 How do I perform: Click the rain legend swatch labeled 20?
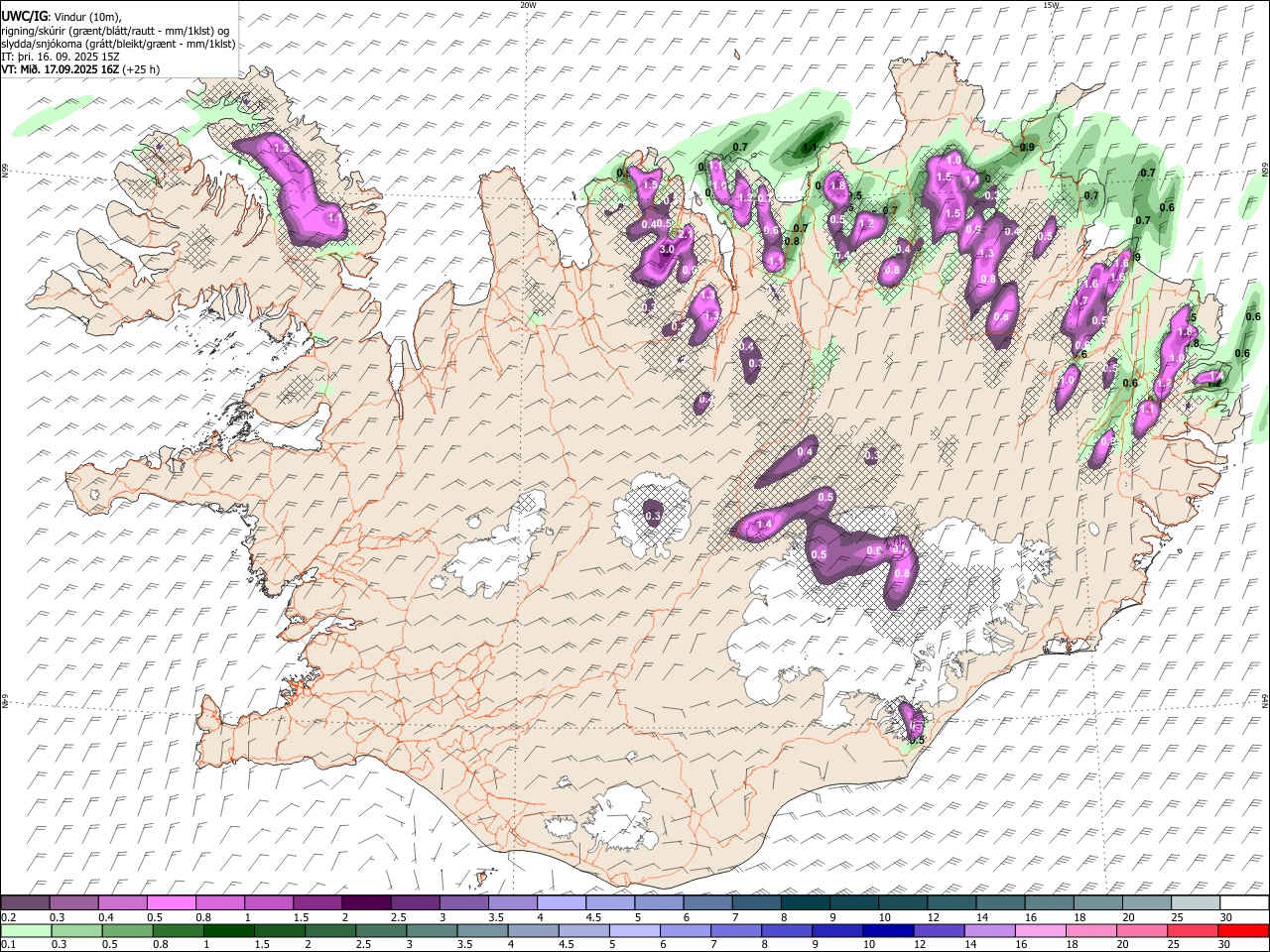tap(1142, 930)
